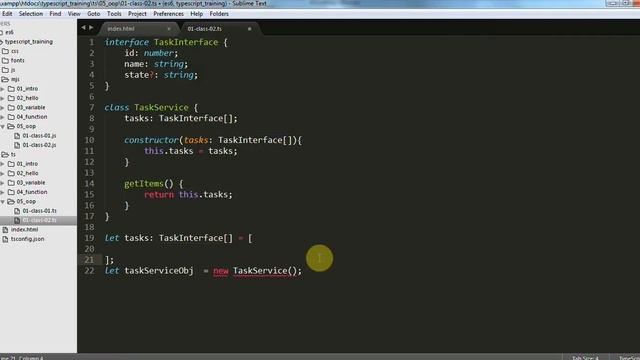The width and height of the screenshot is (640, 360).
Task: Select the mjs folder in sidebar
Action: [15, 79]
